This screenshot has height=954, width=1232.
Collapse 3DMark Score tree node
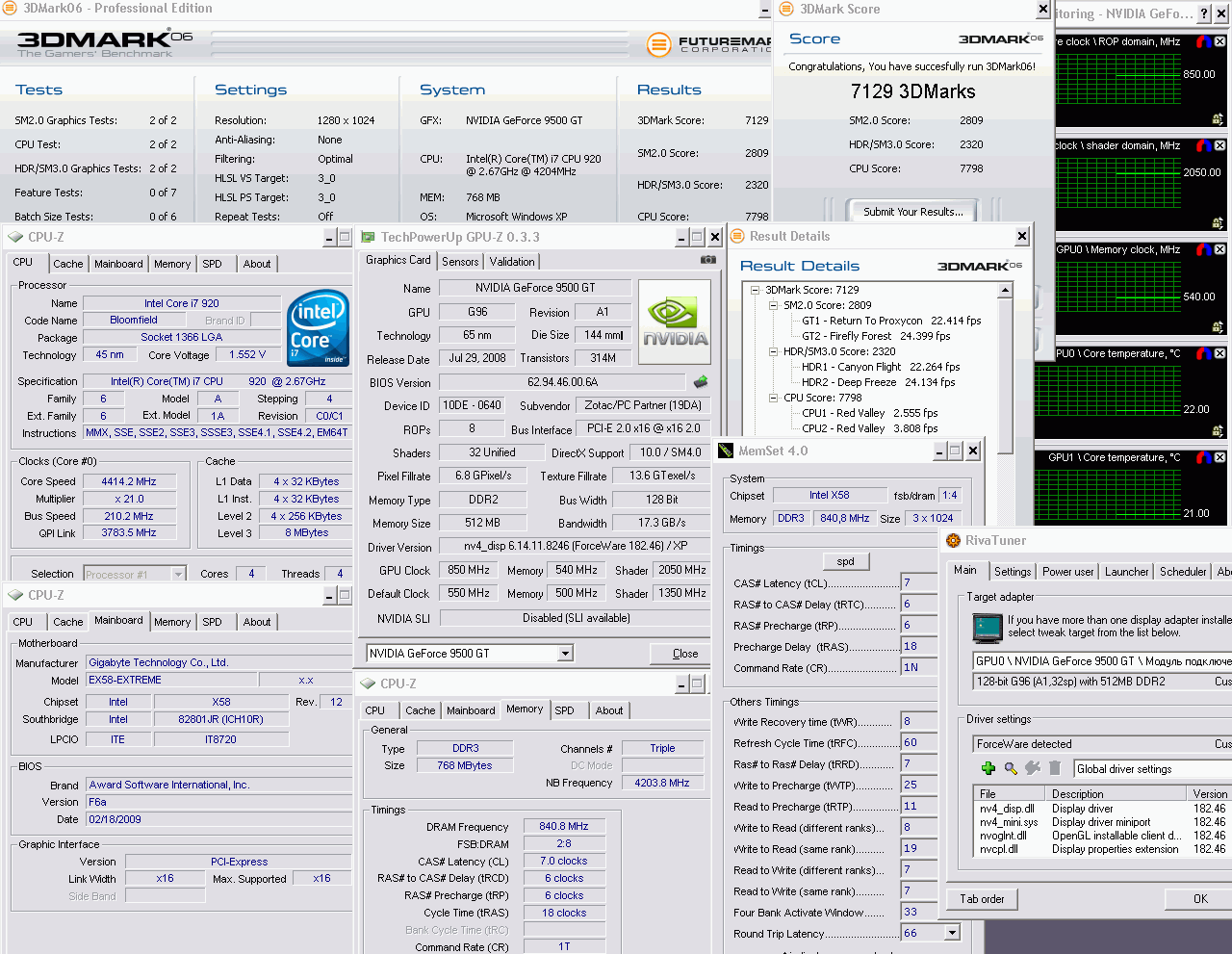[756, 290]
